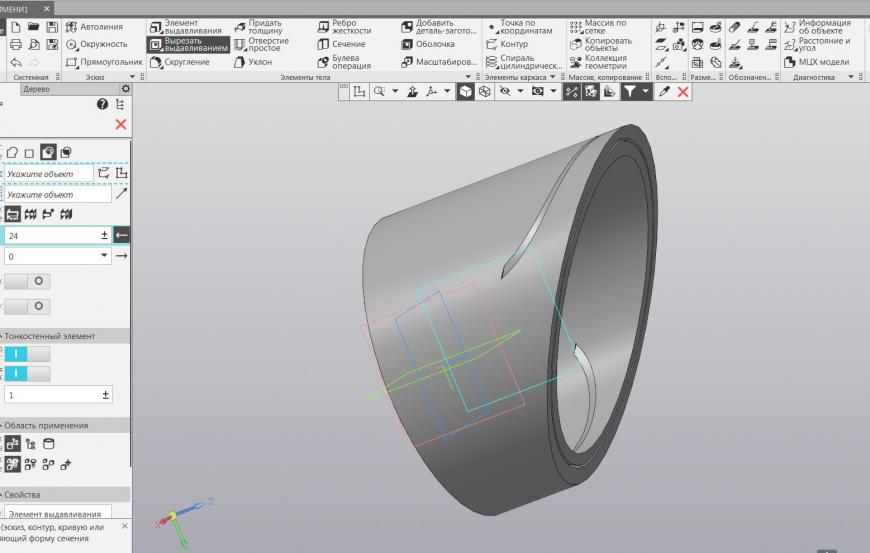870x553 pixels.
Task: Open a file via the folder icon
Action: coord(34,27)
